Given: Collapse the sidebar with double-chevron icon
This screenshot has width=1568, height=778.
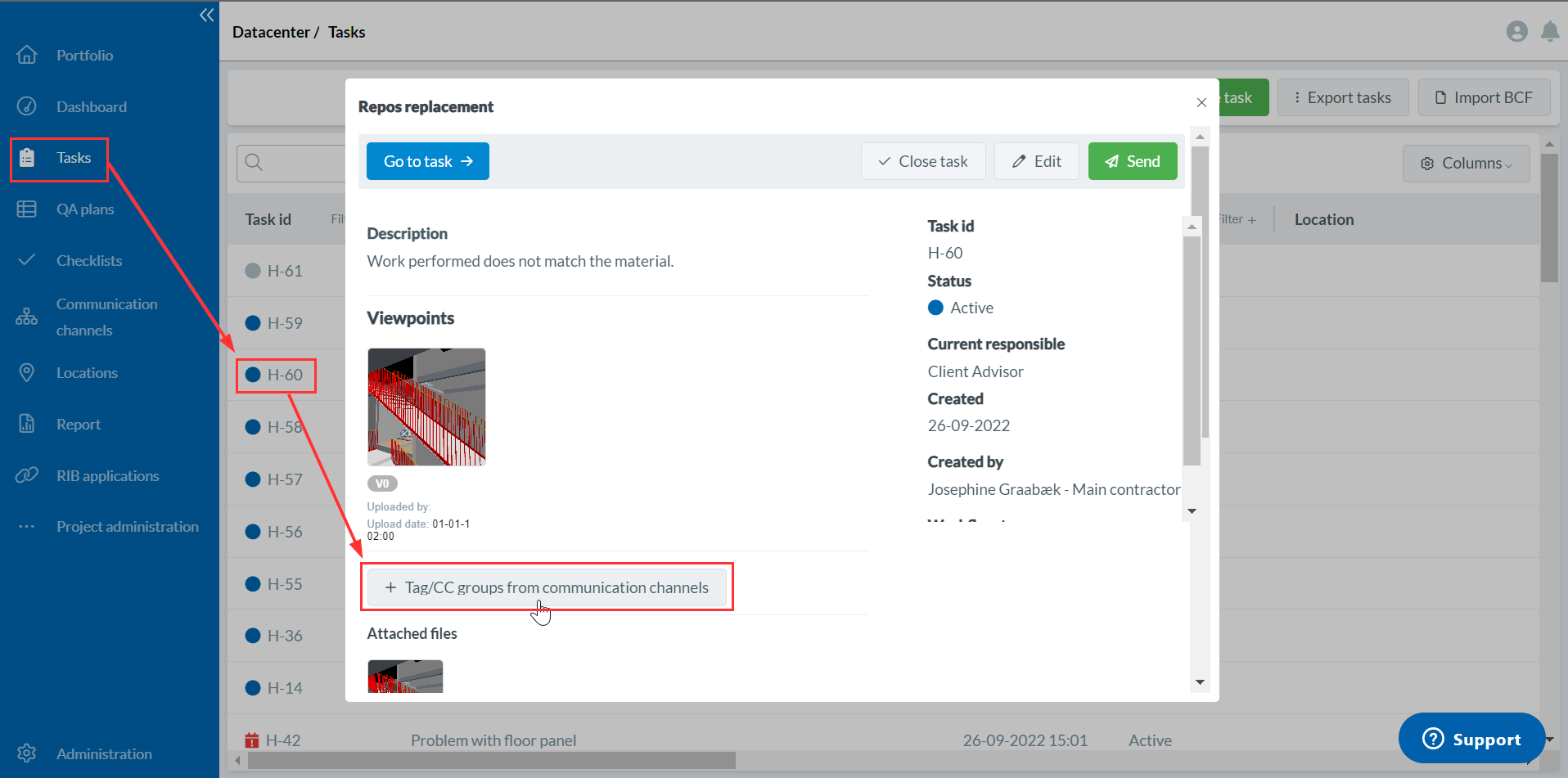Looking at the screenshot, I should (x=206, y=15).
